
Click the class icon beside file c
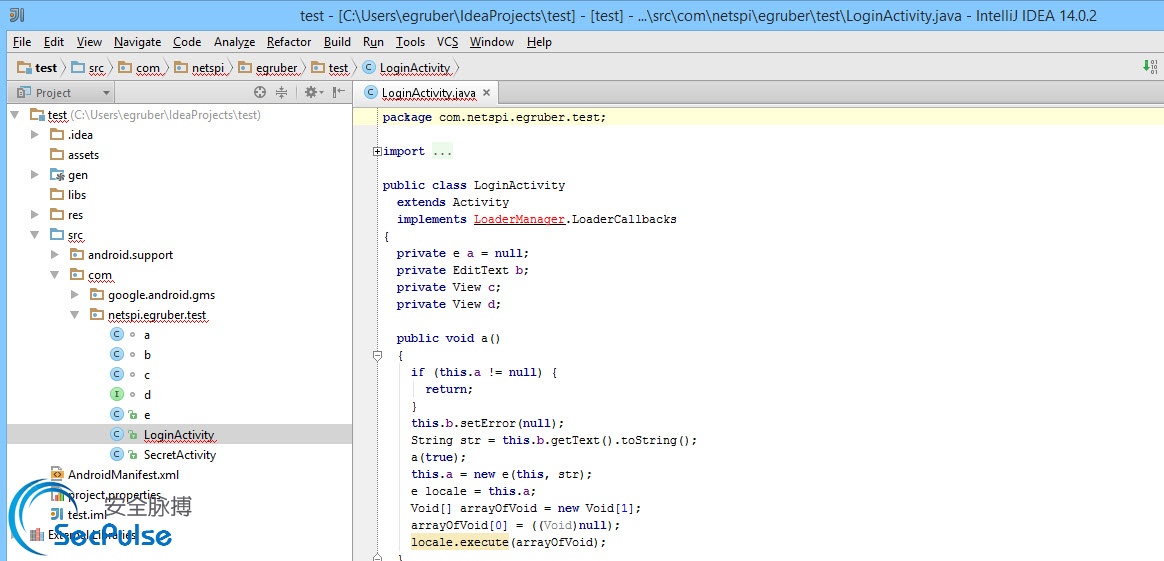point(117,375)
